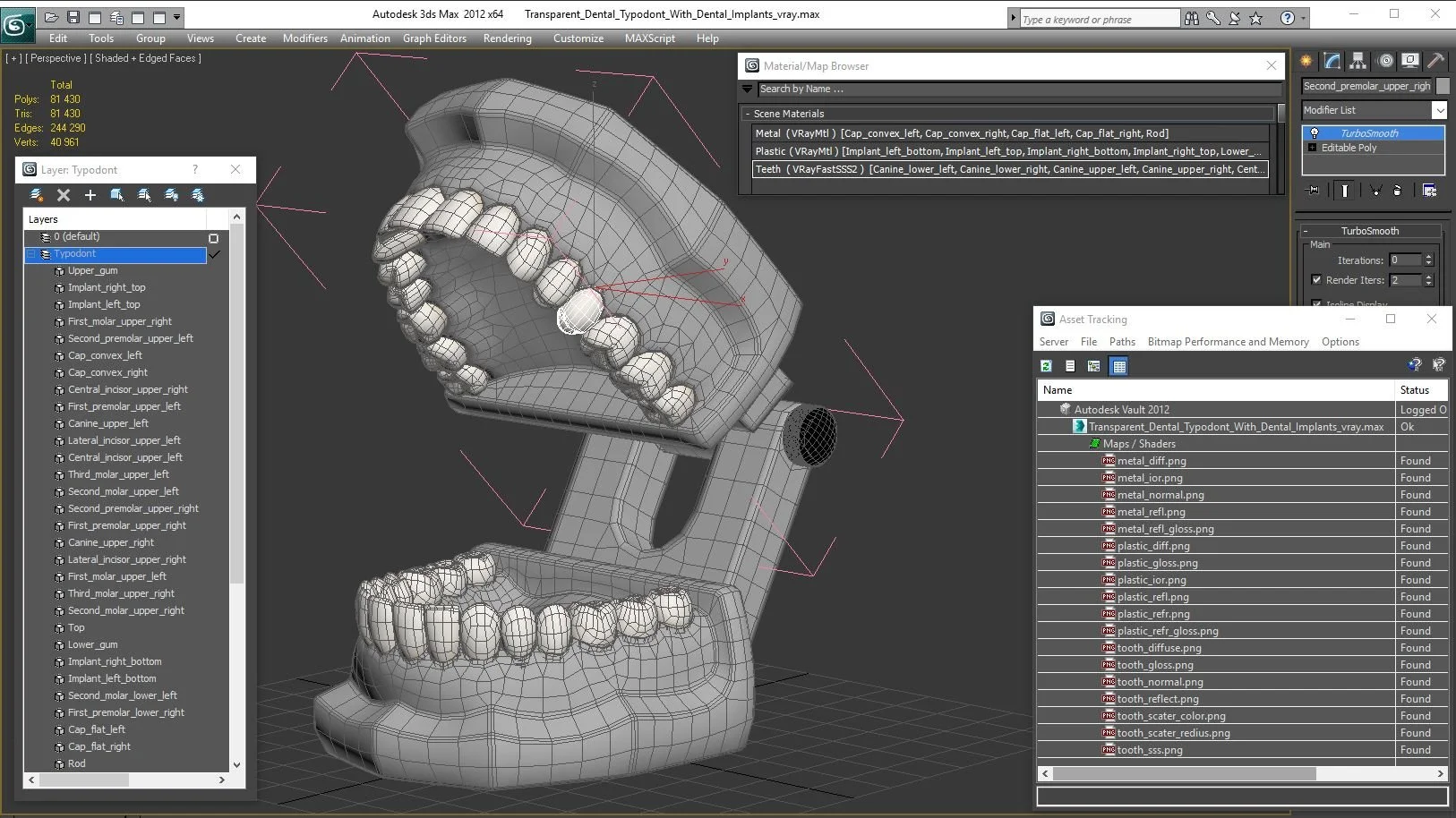Click Delete layer X icon
The image size is (1456, 818).
tap(64, 195)
